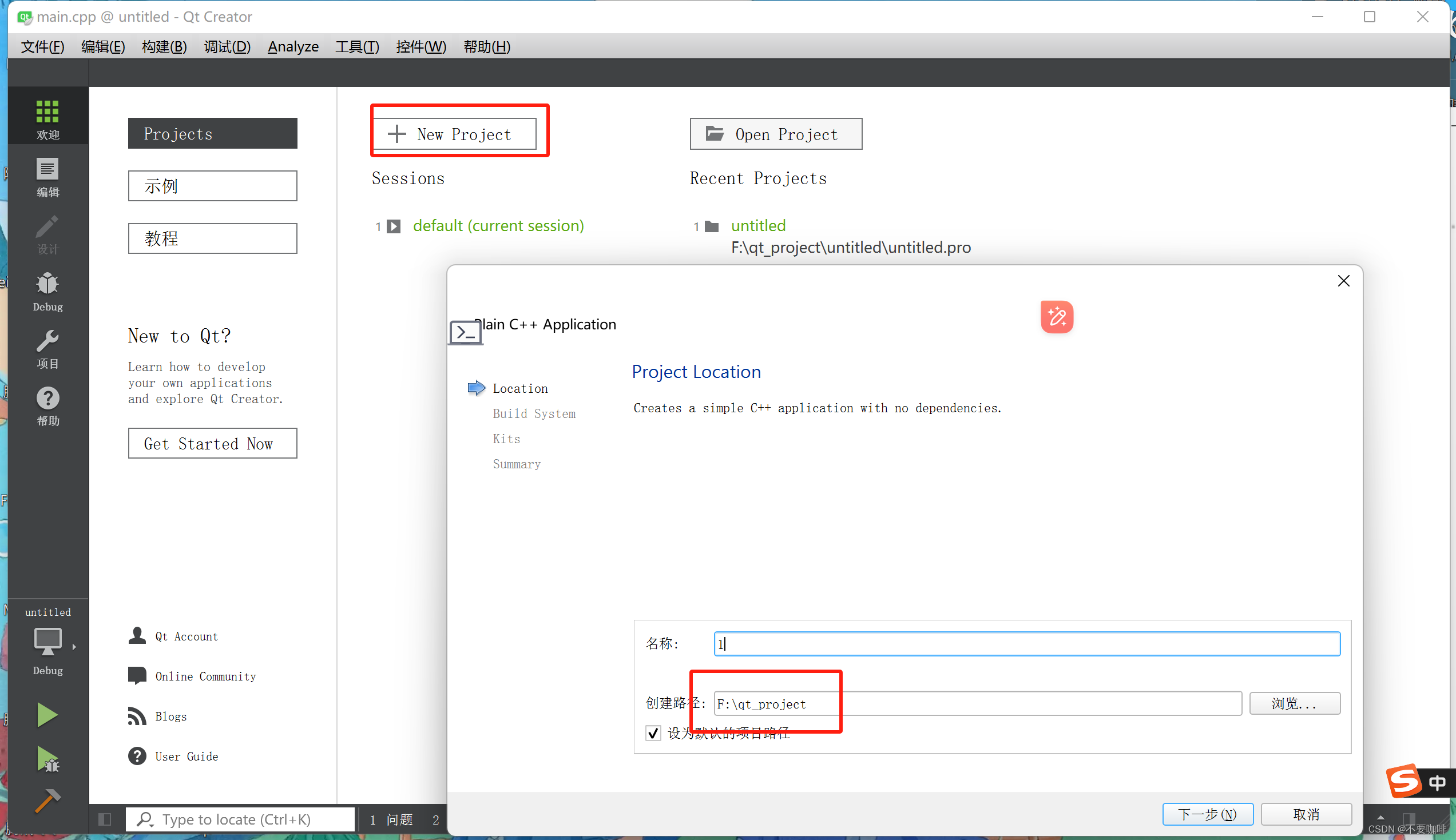This screenshot has width=1456, height=840.
Task: Open the Analyze menu
Action: pyautogui.click(x=292, y=47)
